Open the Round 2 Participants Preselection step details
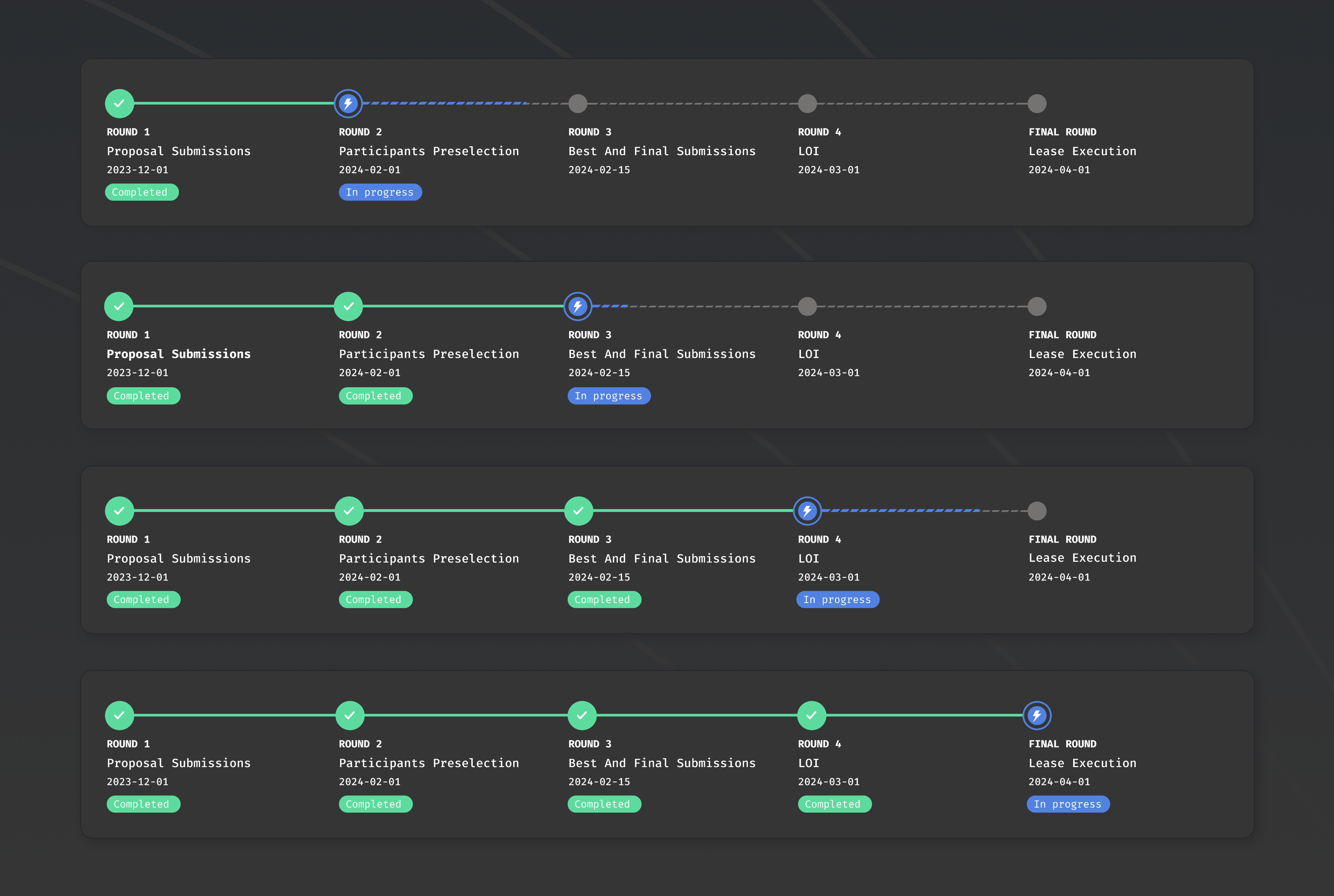1334x896 pixels. [x=429, y=151]
